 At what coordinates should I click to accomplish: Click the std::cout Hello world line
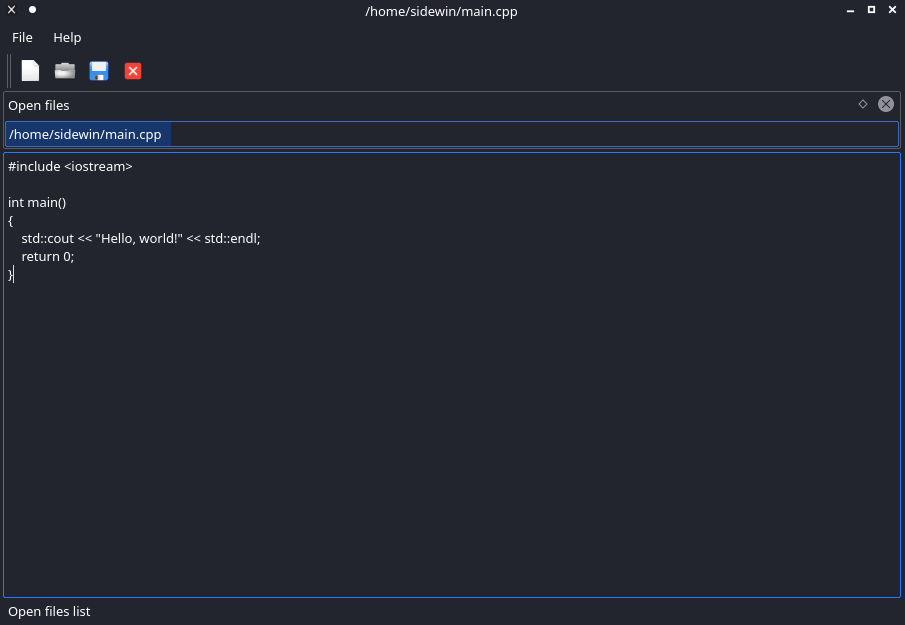point(141,238)
